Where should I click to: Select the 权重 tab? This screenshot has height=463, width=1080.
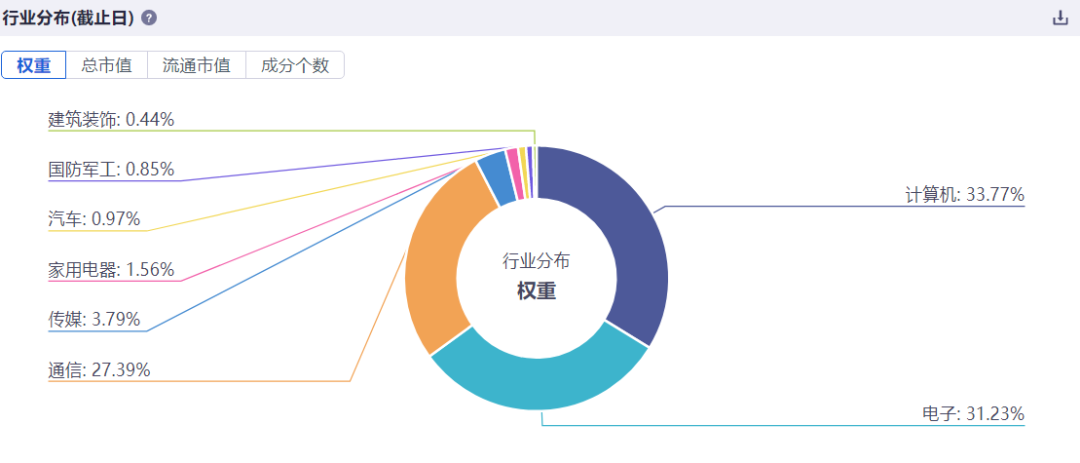(34, 65)
